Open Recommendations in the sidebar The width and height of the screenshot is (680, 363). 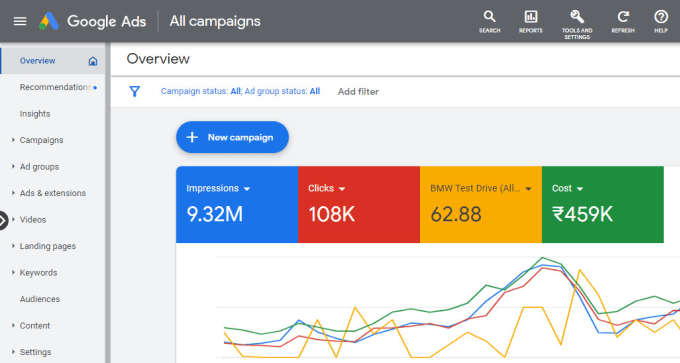click(x=55, y=87)
